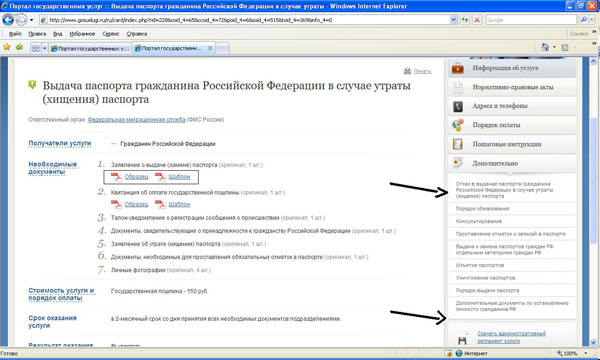Click the Home page icon in toolbar
The image size is (600, 360).
[x=545, y=47]
